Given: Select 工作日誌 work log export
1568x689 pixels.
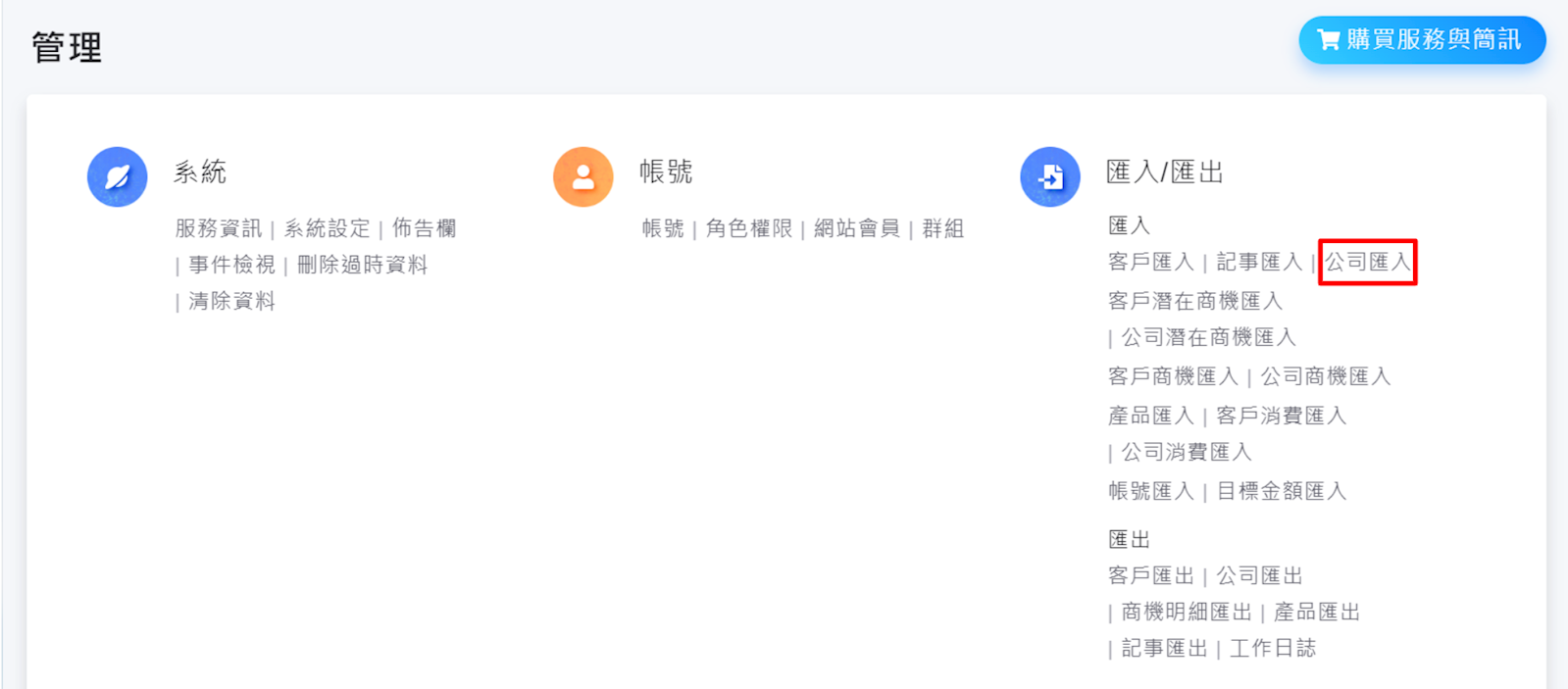Looking at the screenshot, I should pyautogui.click(x=1273, y=648).
